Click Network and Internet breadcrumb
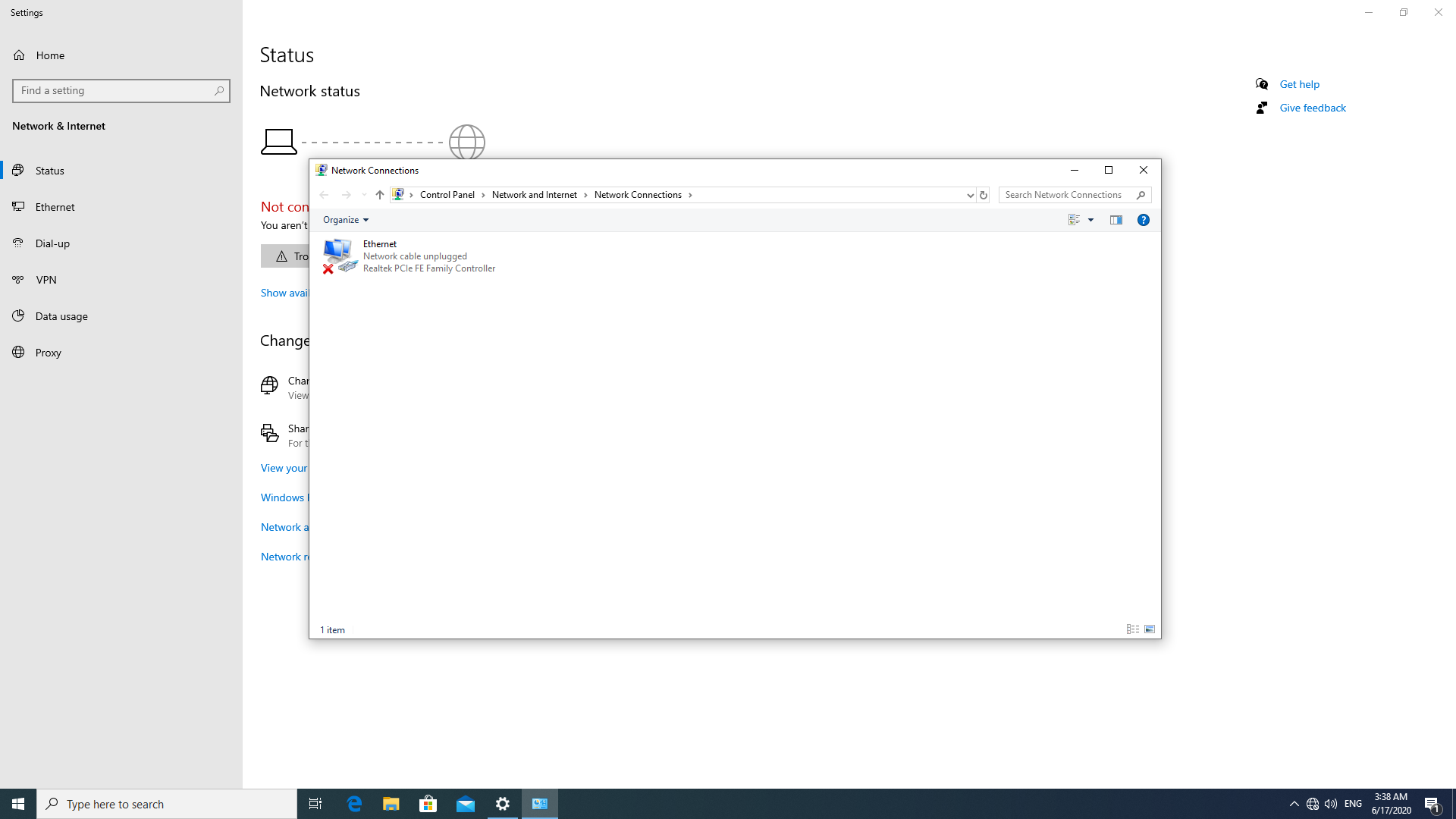This screenshot has height=819, width=1456. (x=534, y=195)
